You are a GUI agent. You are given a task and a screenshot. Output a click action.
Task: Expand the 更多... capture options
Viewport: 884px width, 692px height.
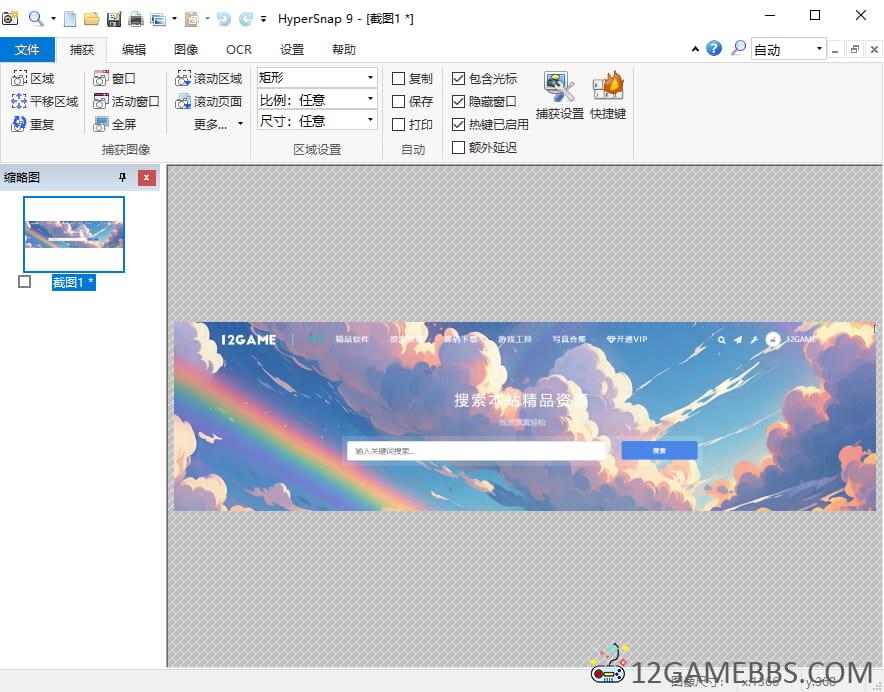click(219, 124)
